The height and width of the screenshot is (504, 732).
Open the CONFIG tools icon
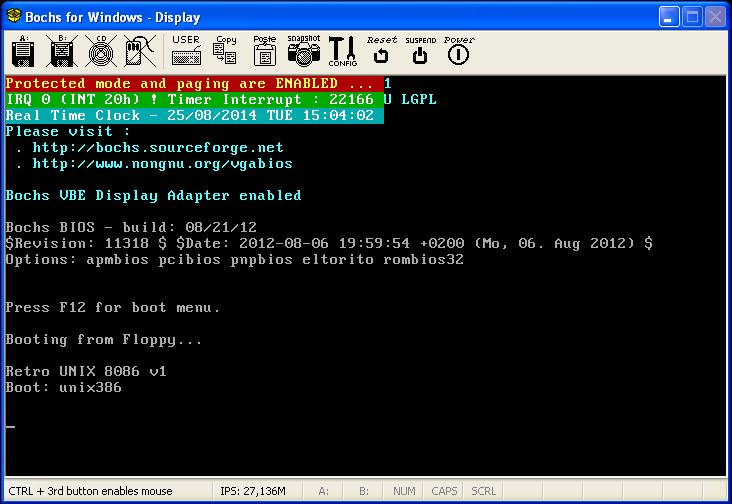click(x=342, y=50)
